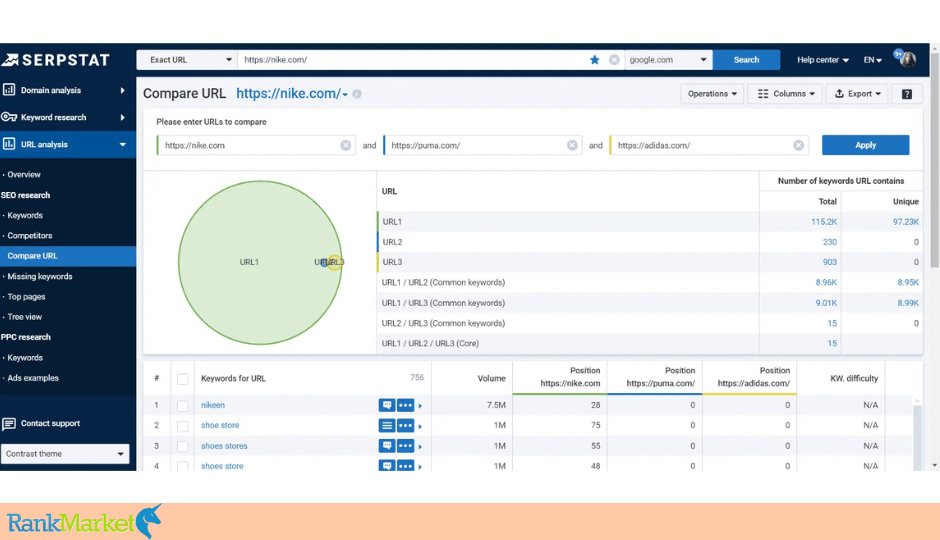Open the Help center dropdown

(x=822, y=60)
